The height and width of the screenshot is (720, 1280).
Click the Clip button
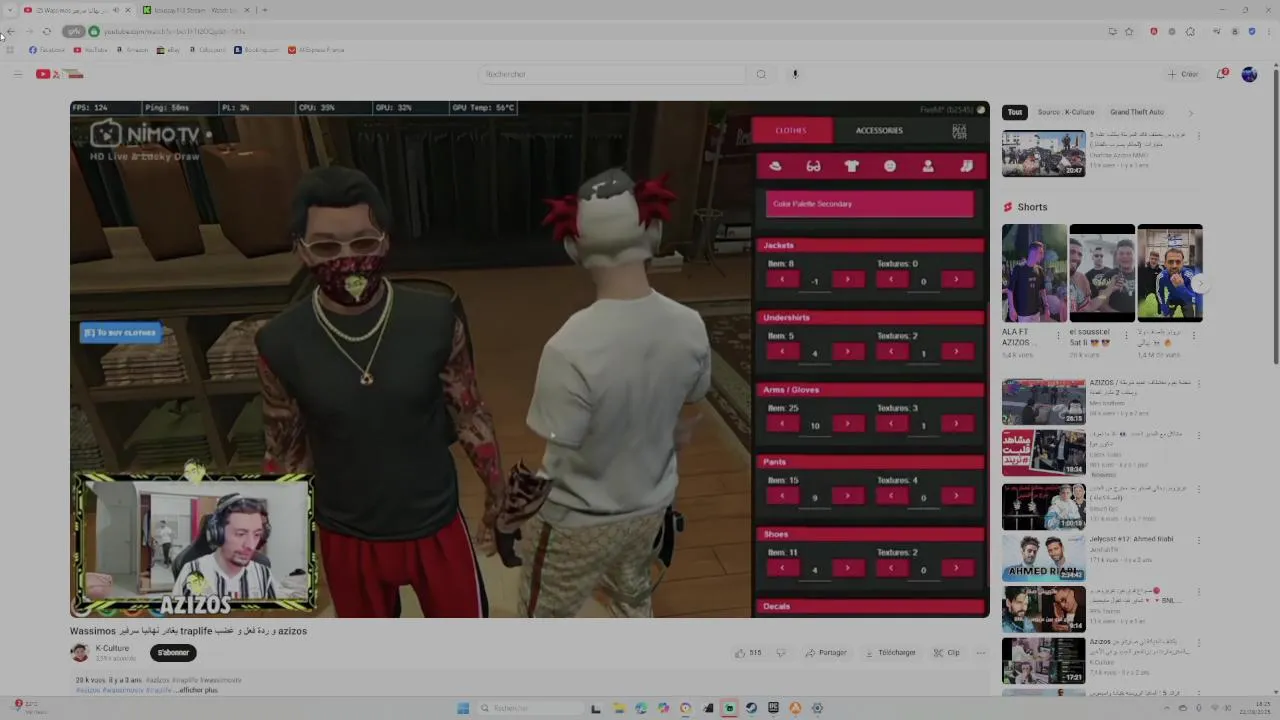coord(947,653)
